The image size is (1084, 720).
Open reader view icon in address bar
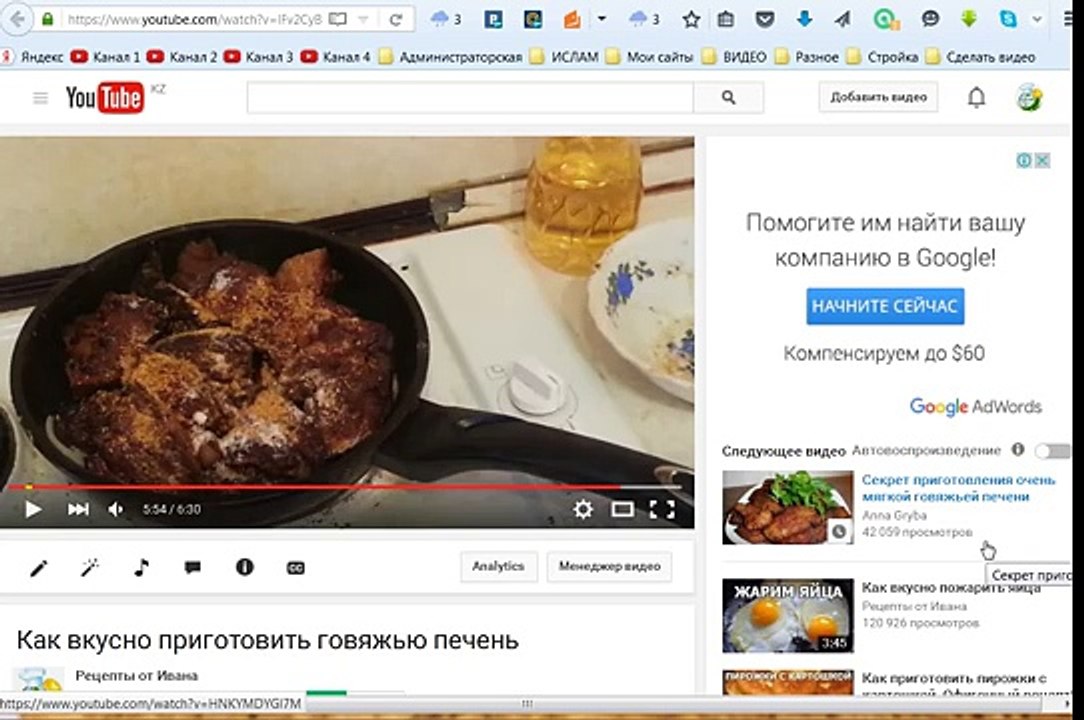[x=337, y=19]
